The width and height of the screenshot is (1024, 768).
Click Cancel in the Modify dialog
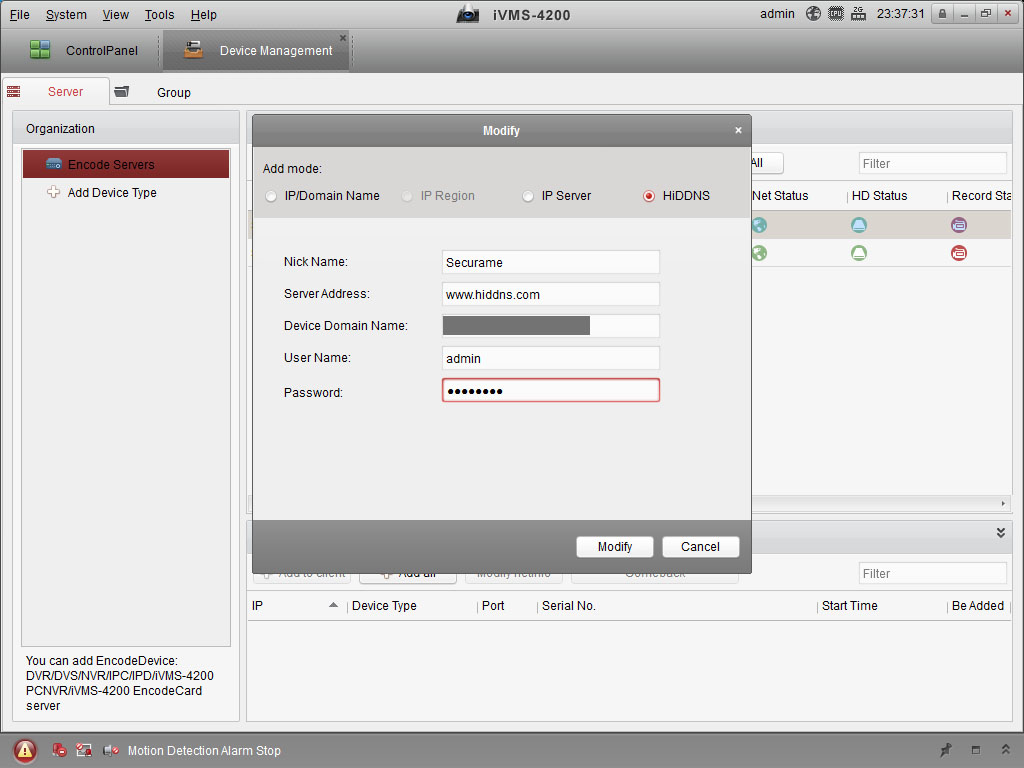pyautogui.click(x=701, y=547)
